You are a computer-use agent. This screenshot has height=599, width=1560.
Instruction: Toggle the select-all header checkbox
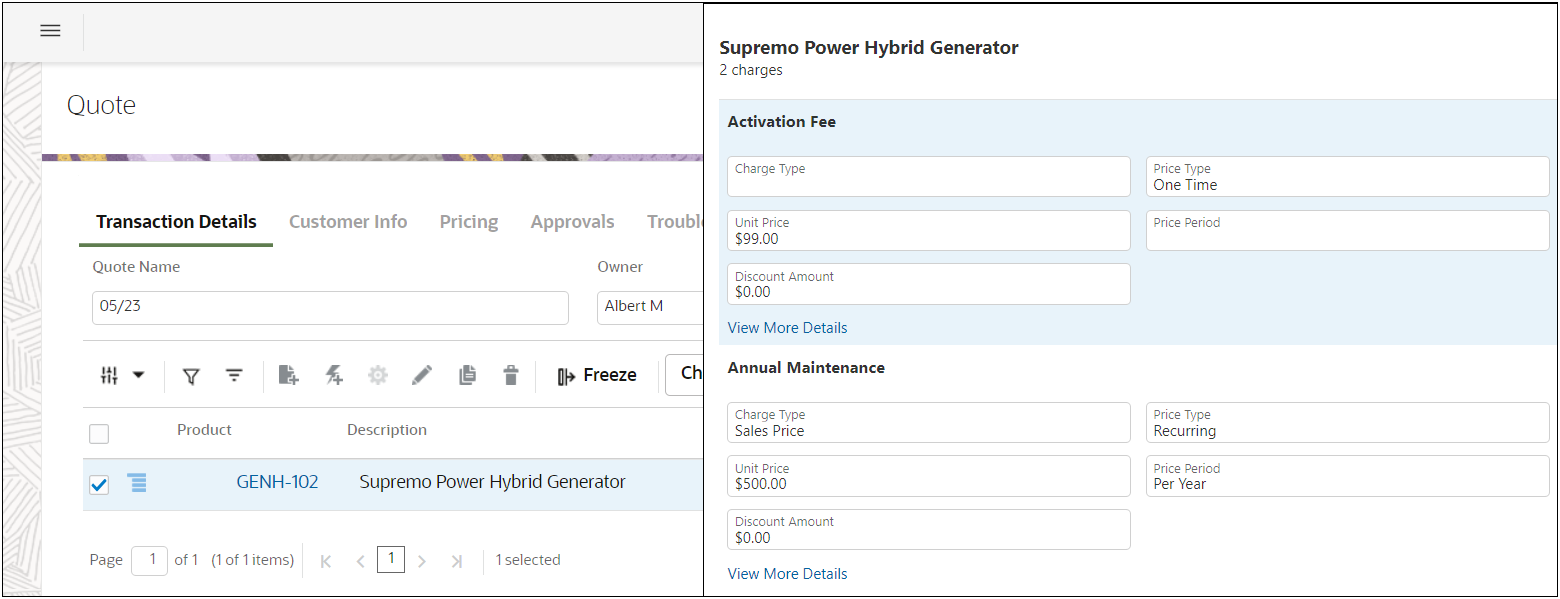(99, 434)
